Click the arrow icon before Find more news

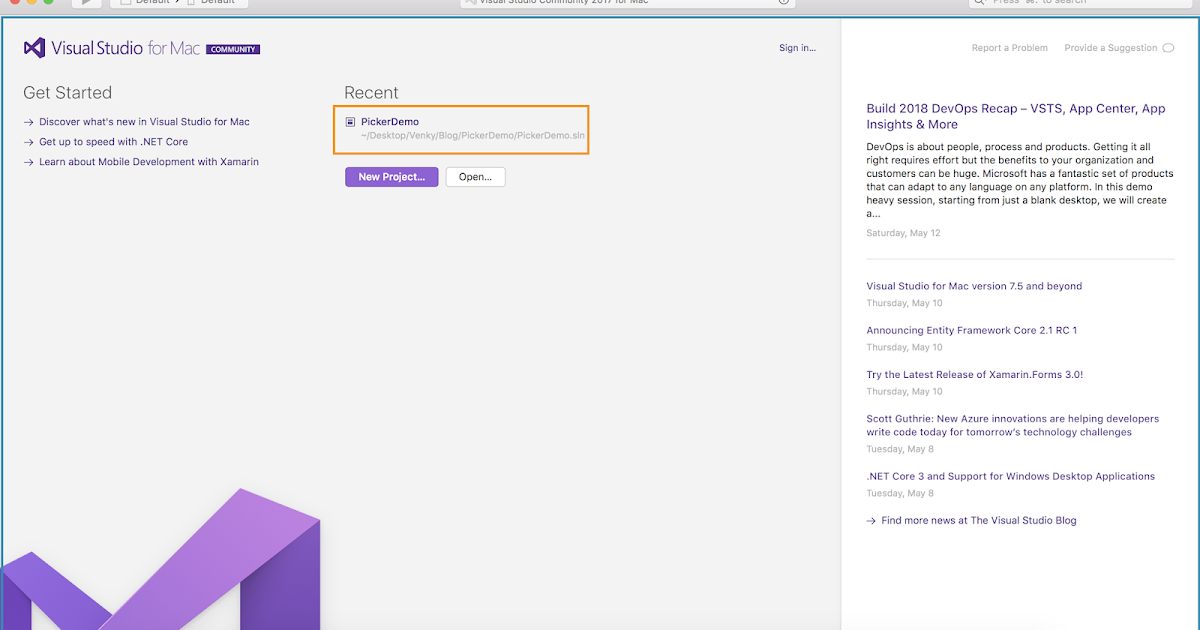[x=871, y=520]
